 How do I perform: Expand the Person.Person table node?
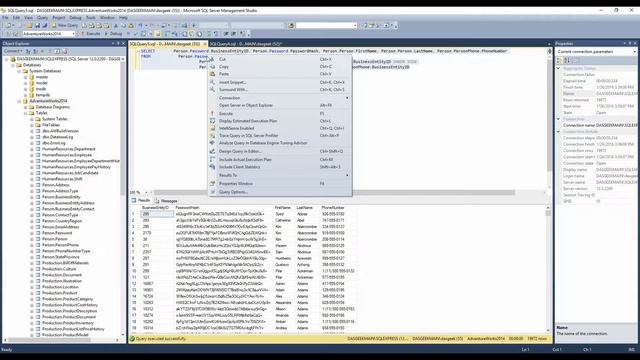[32, 239]
